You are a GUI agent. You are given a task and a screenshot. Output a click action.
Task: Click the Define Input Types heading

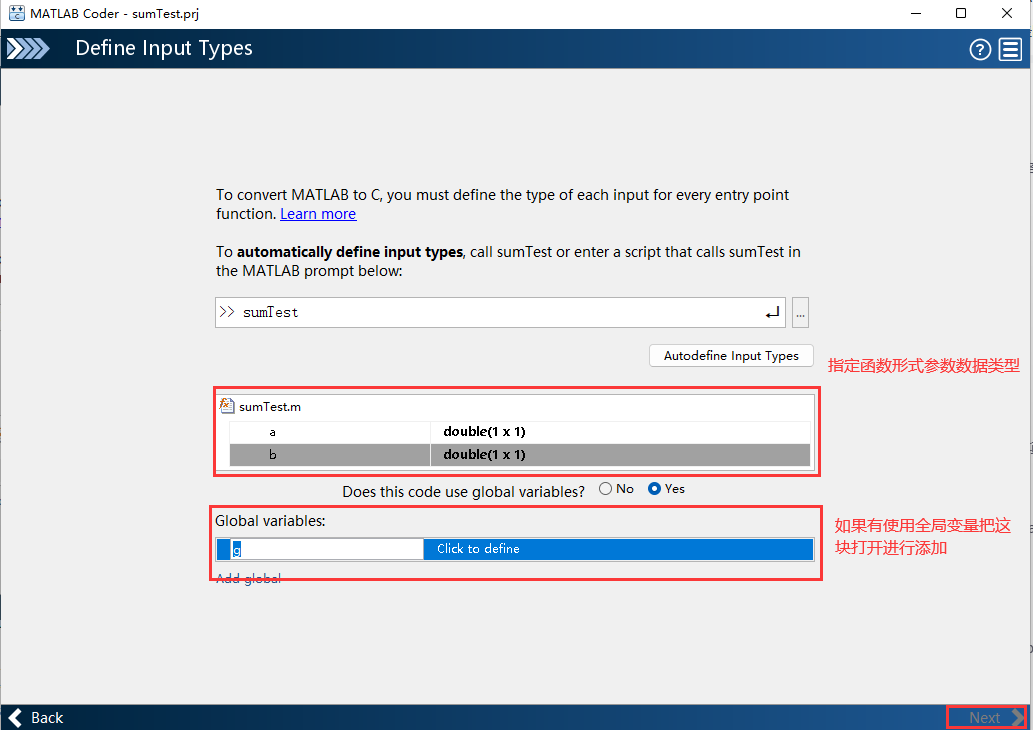click(x=164, y=48)
